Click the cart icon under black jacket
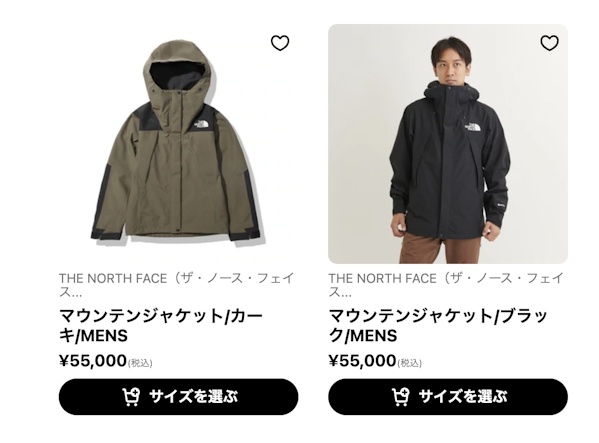Image resolution: width=599 pixels, height=443 pixels. coord(400,397)
